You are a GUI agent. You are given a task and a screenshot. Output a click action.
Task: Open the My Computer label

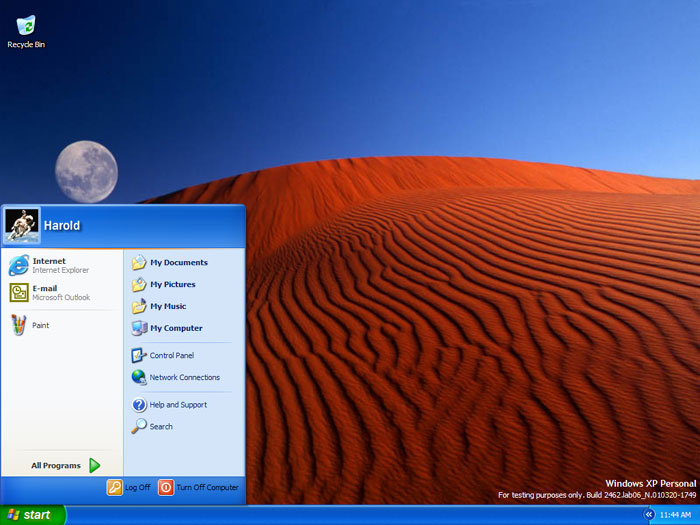coord(176,328)
